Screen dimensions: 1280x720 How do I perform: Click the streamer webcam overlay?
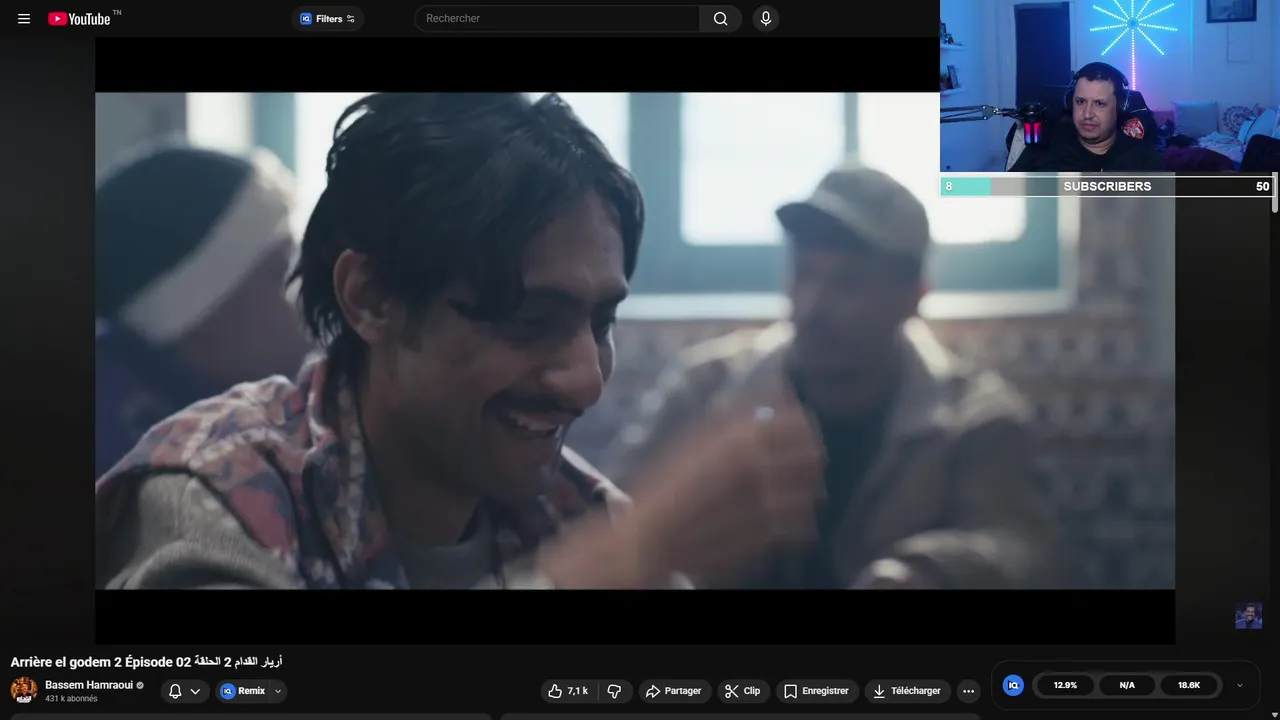[x=1110, y=86]
